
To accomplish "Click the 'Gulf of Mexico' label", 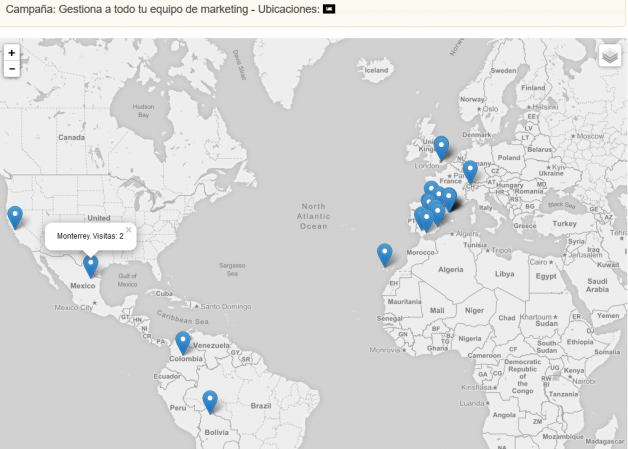I will [127, 280].
